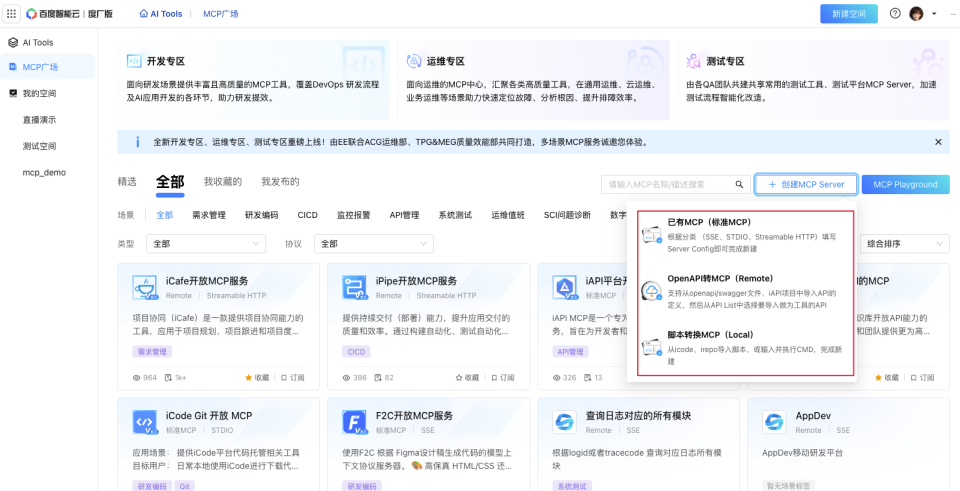Viewport: 960px width, 491px height.
Task: Click the 运维专区 cloud icon
Action: click(414, 61)
